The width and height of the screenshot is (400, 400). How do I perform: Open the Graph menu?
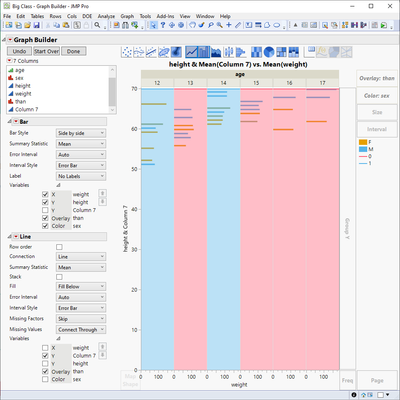(127, 16)
